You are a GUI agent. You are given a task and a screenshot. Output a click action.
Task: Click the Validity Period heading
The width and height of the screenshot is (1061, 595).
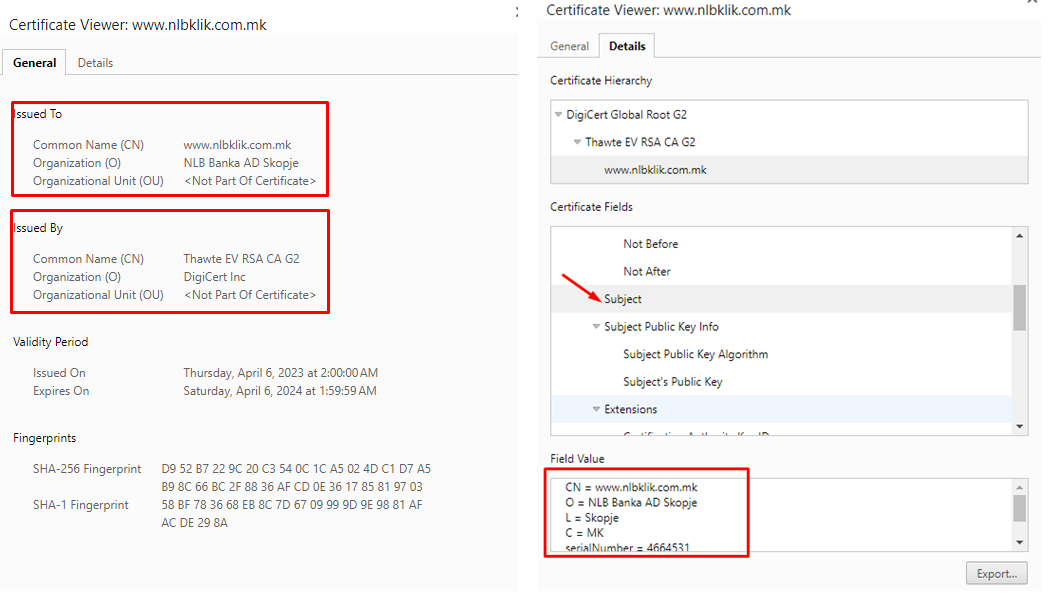pyautogui.click(x=51, y=342)
